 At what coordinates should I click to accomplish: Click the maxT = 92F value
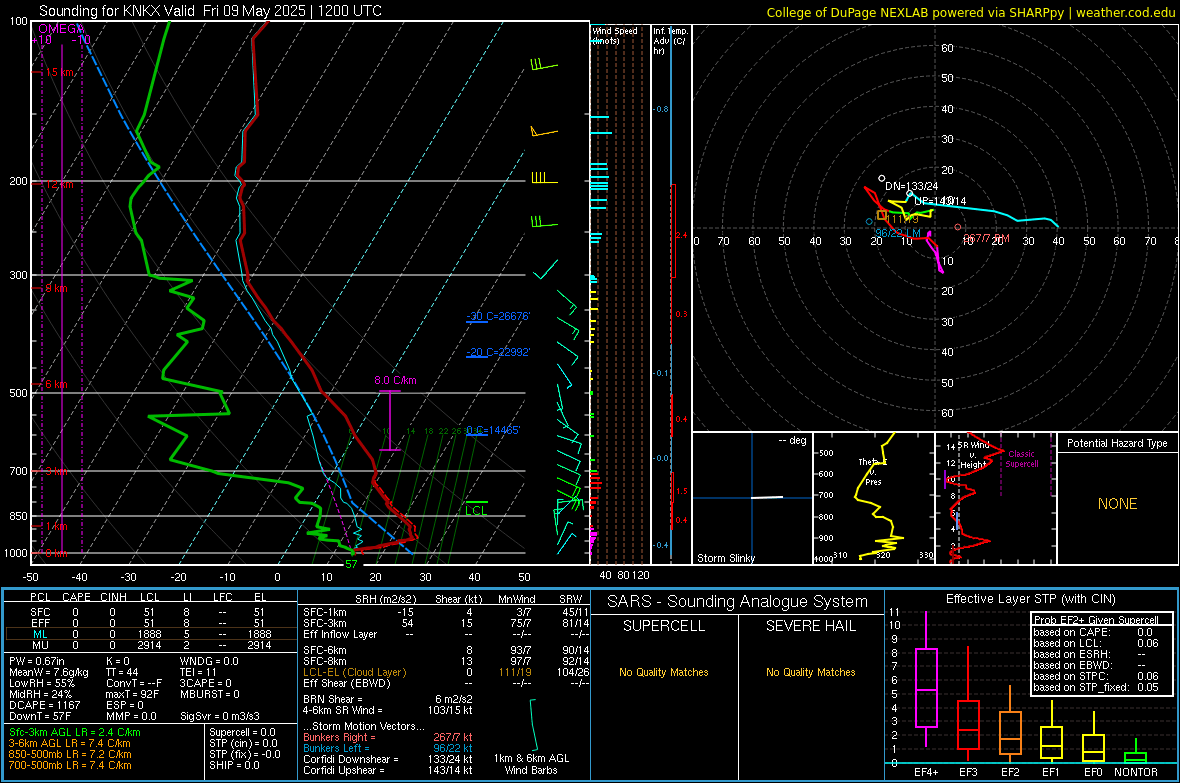click(x=132, y=693)
